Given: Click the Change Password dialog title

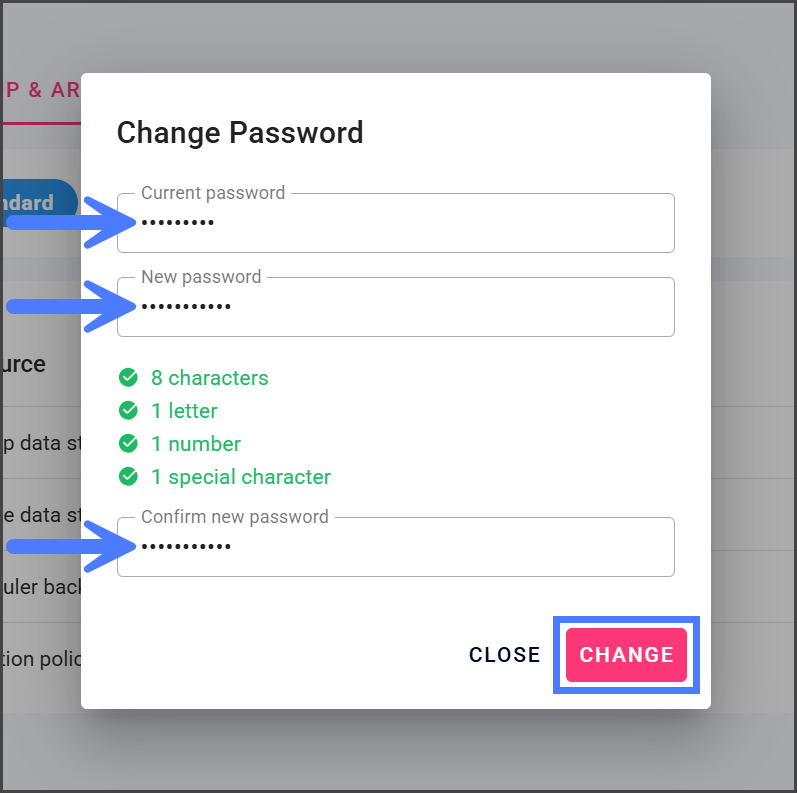Looking at the screenshot, I should tap(240, 132).
